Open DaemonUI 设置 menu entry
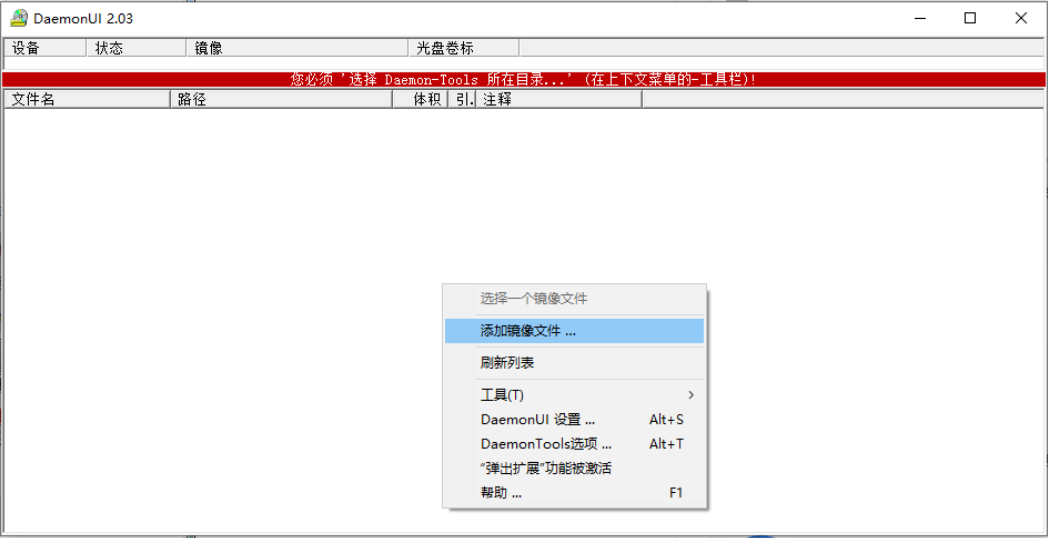 point(574,420)
